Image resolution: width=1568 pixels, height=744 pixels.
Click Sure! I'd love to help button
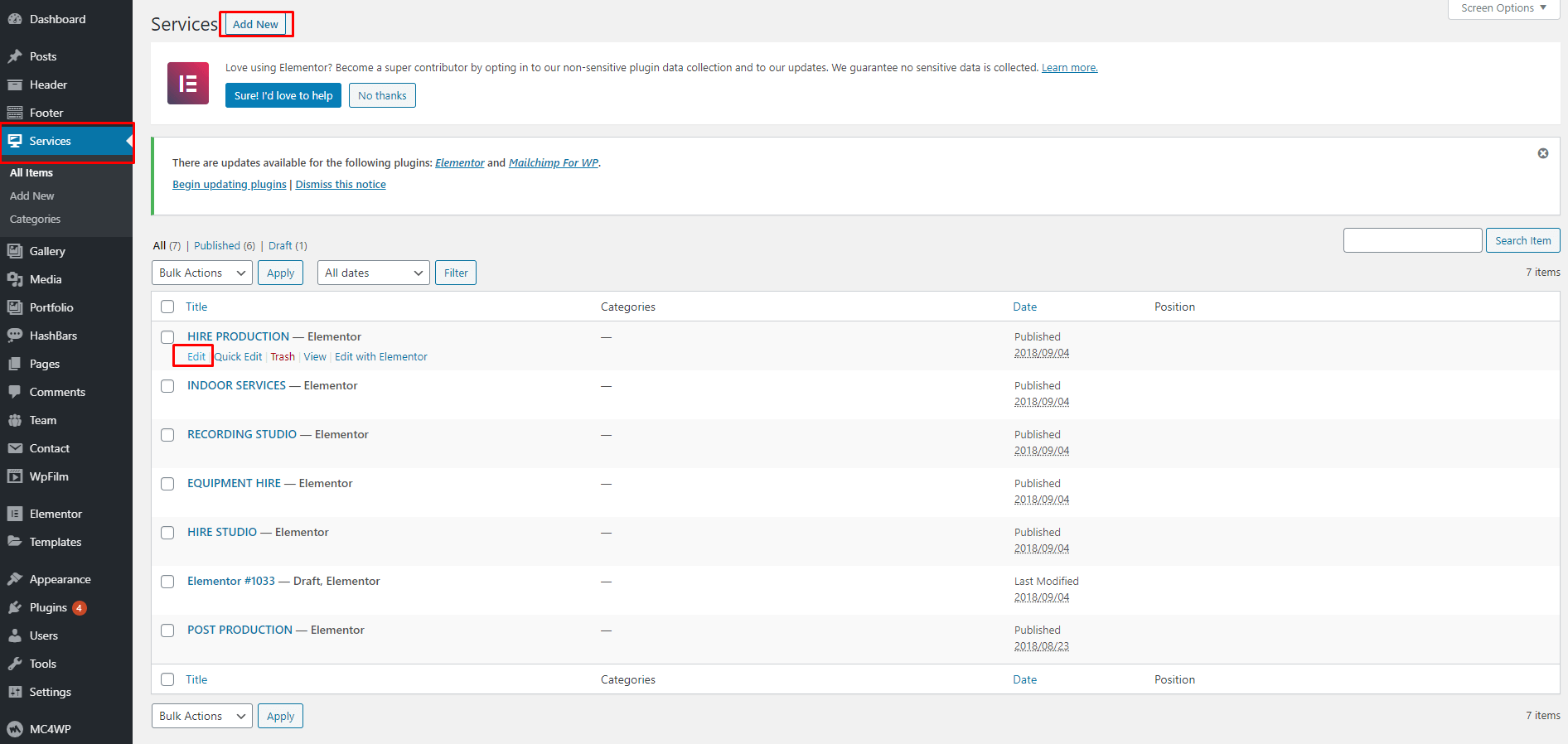(283, 95)
